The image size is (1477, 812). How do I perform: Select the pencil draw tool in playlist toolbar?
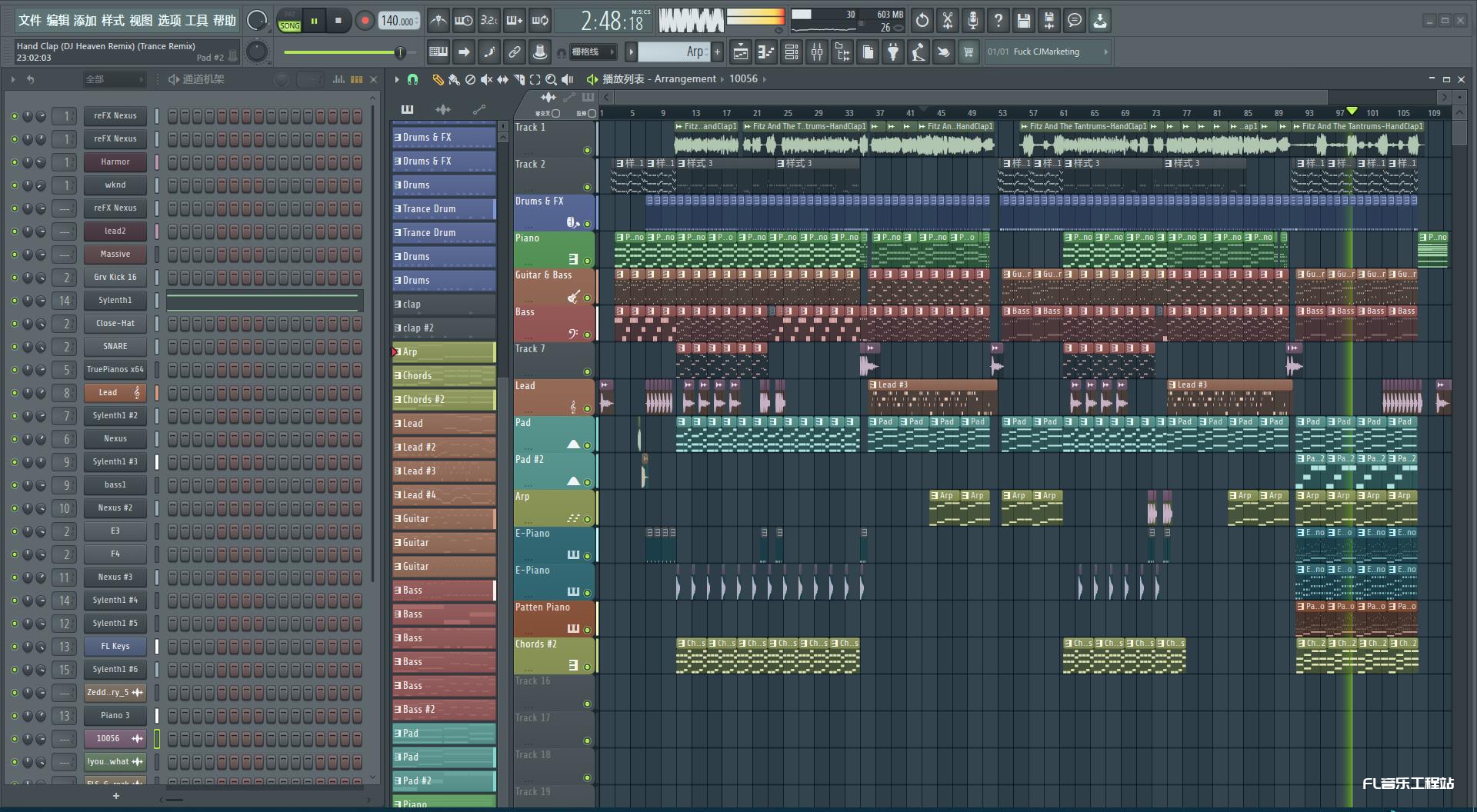[x=438, y=79]
